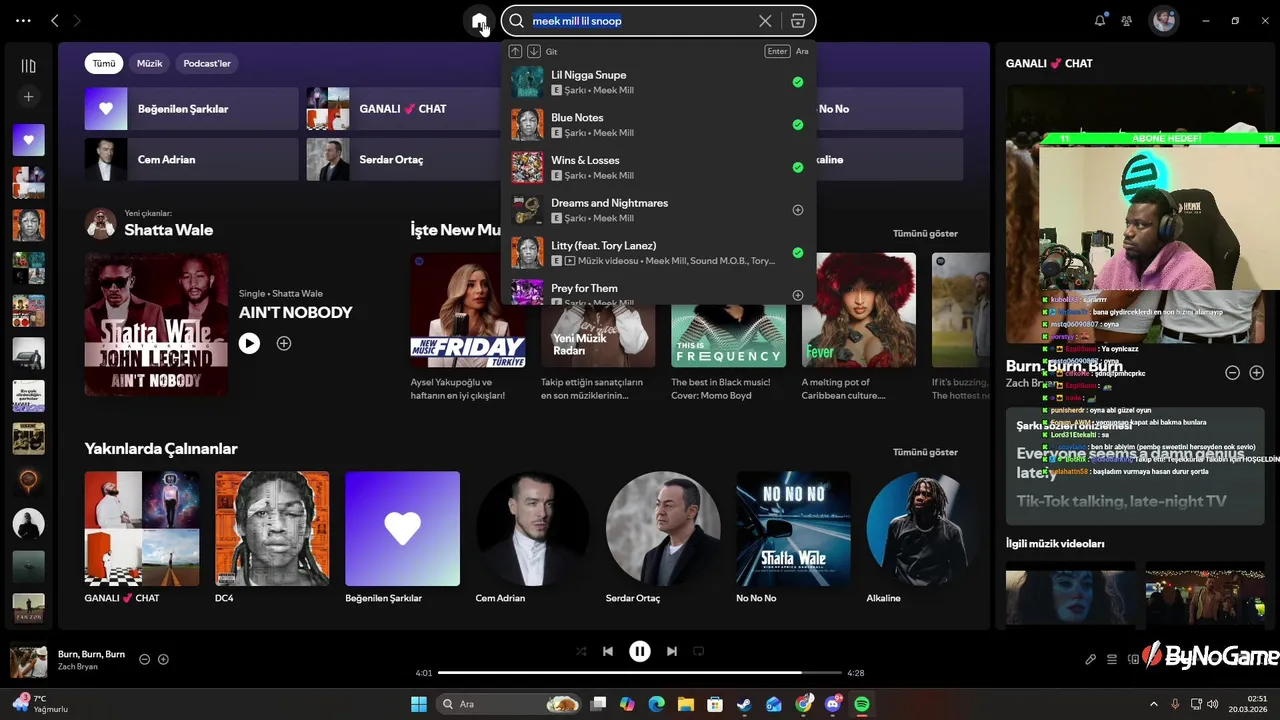Open New Music Friday Türkiye playlist
The height and width of the screenshot is (720, 1280).
point(468,310)
